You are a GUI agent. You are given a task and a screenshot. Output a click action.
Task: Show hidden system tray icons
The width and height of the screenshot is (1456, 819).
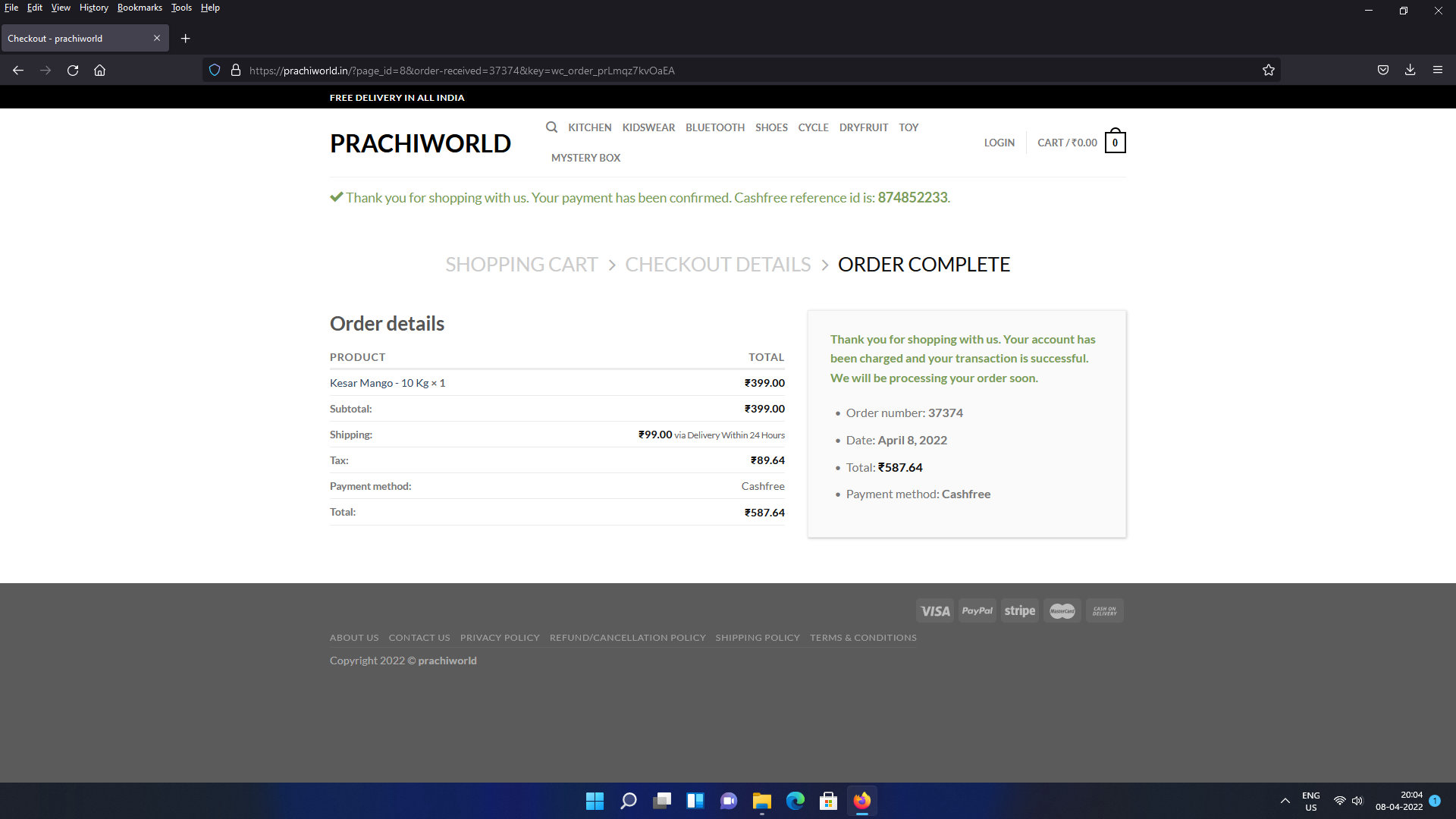click(1285, 801)
